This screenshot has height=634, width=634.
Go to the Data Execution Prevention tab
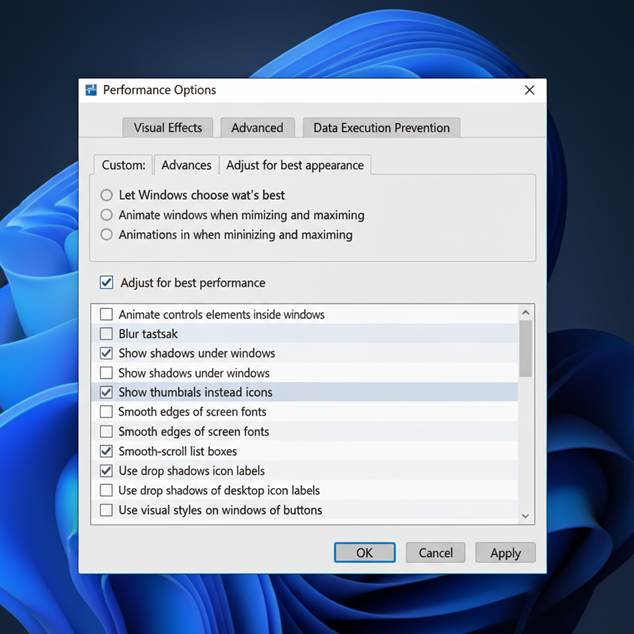tap(381, 127)
